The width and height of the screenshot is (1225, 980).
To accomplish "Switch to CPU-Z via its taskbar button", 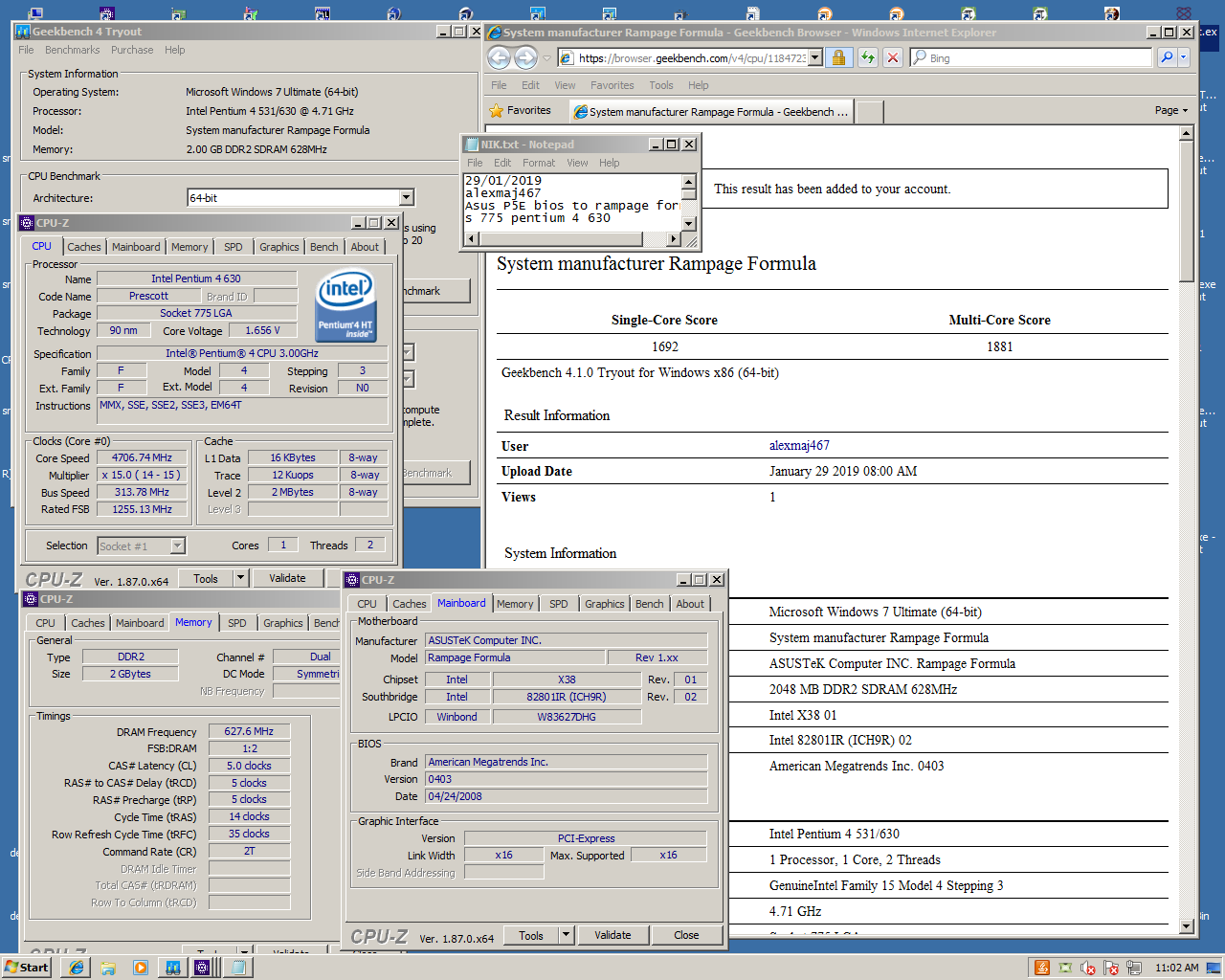I will [203, 968].
